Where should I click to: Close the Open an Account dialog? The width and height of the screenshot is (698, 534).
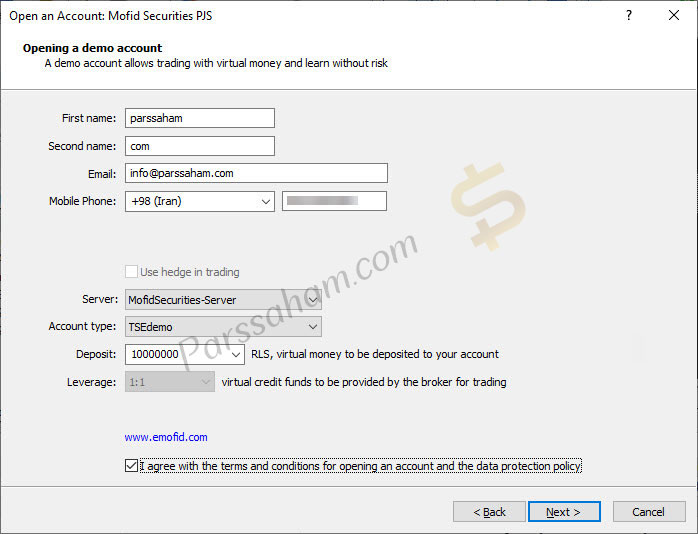pos(674,16)
